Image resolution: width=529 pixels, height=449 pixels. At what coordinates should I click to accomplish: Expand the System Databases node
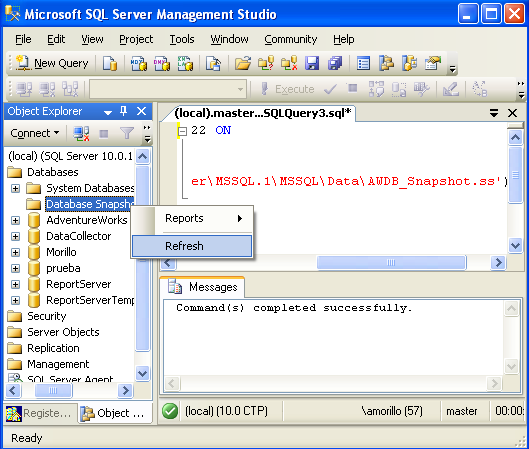pos(15,188)
